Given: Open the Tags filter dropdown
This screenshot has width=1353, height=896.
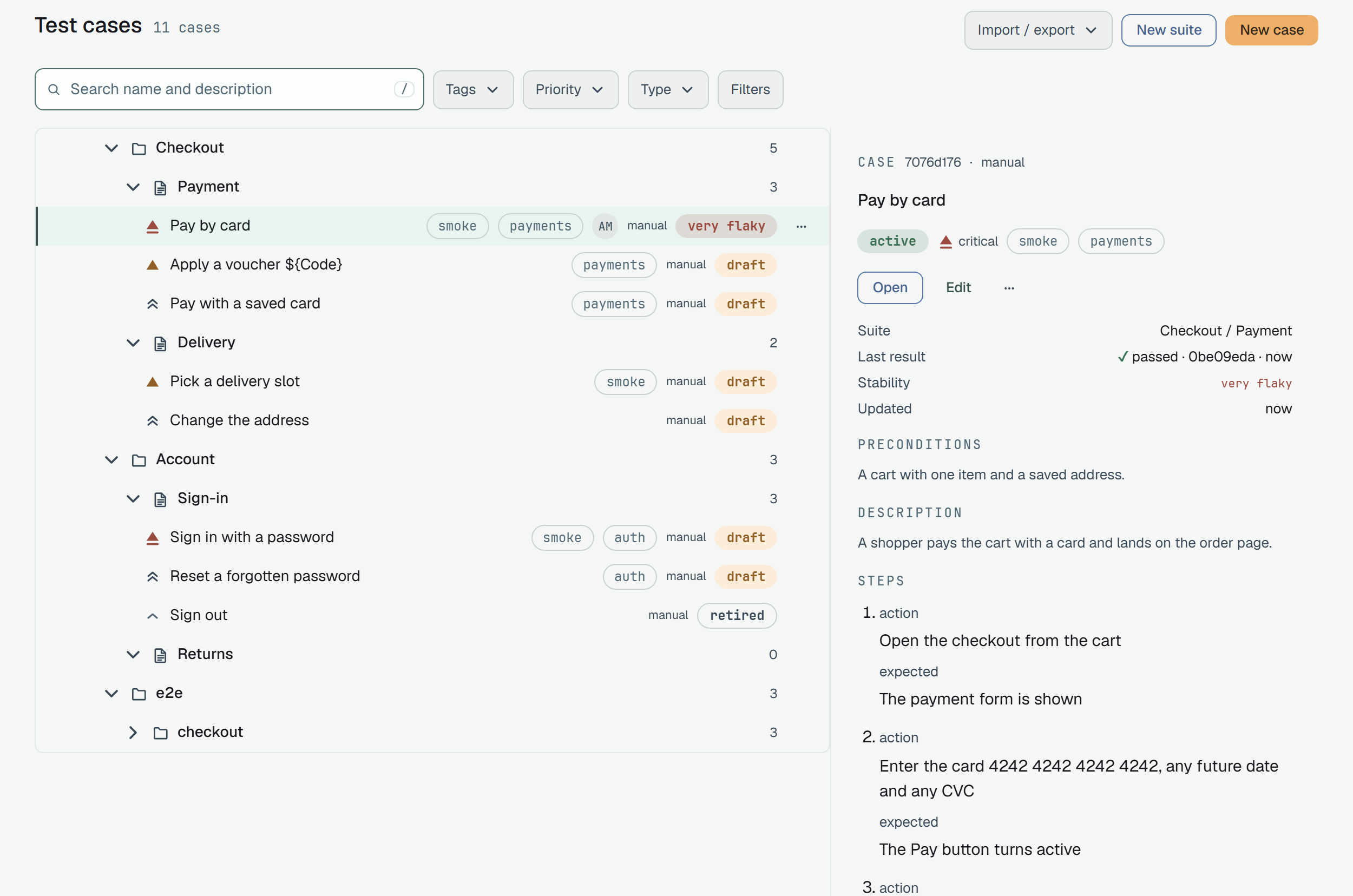Looking at the screenshot, I should (x=474, y=90).
